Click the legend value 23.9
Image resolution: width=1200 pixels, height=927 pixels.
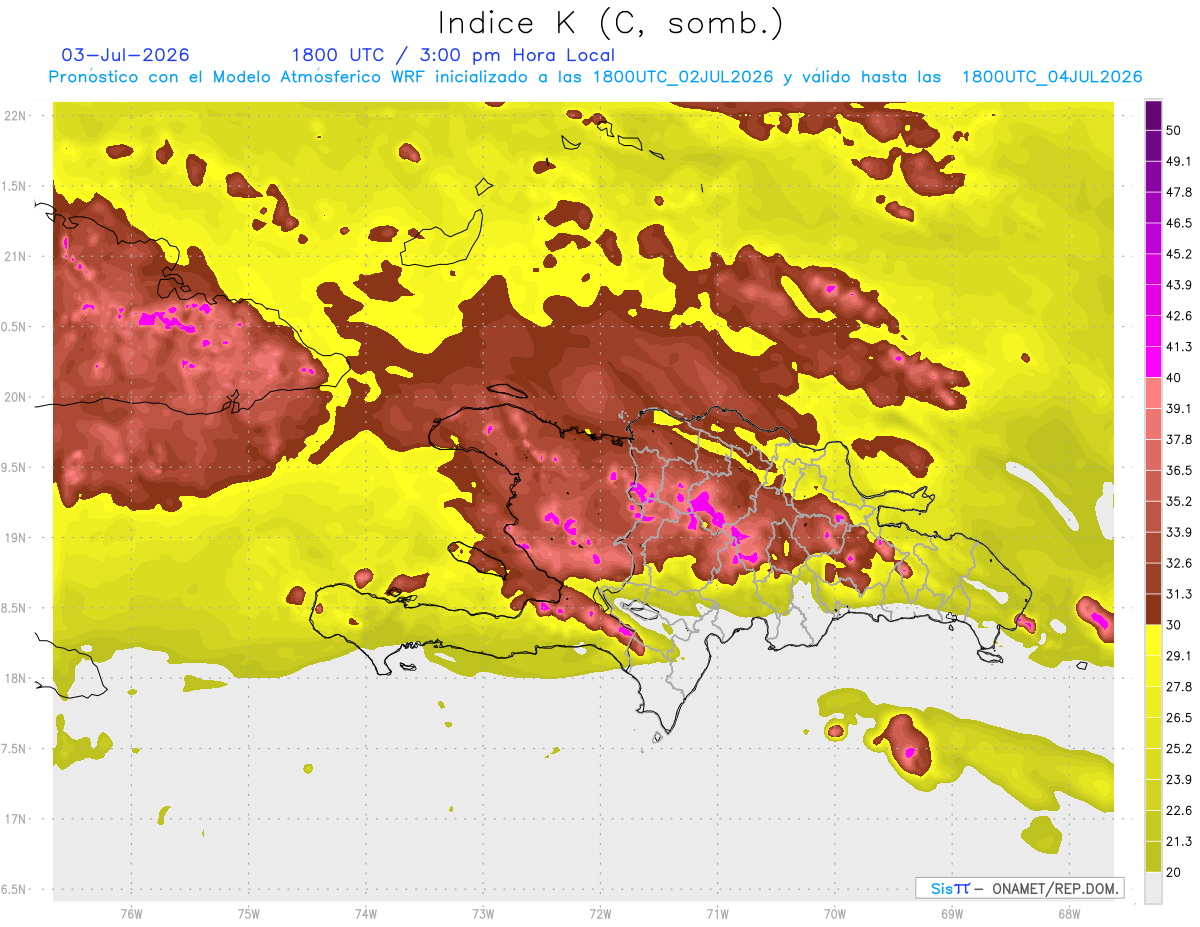coord(1179,780)
